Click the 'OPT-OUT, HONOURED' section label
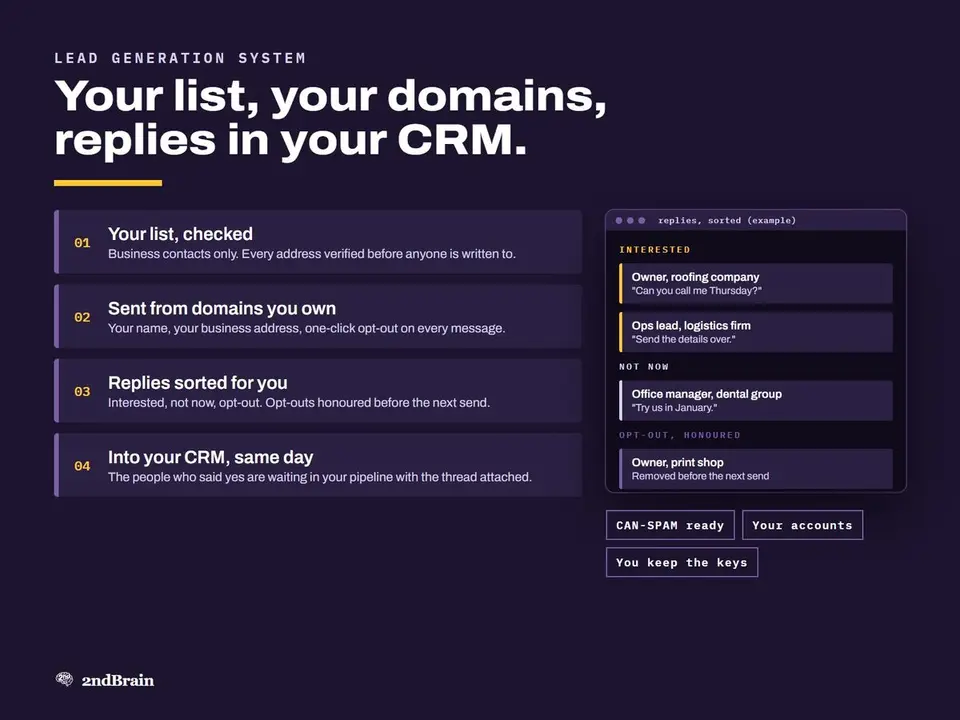This screenshot has height=720, width=960. click(680, 435)
